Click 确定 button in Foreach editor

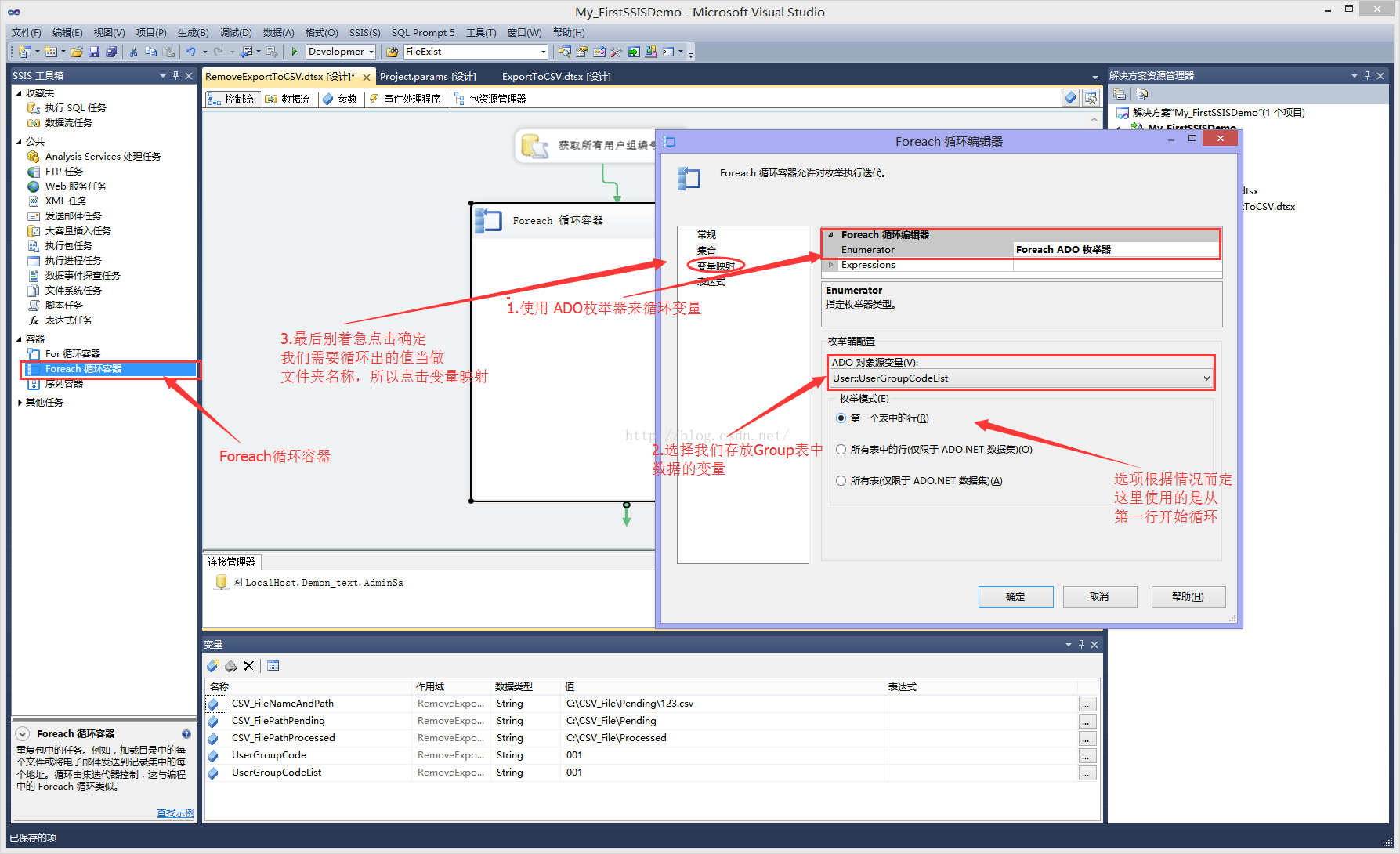coord(1015,597)
